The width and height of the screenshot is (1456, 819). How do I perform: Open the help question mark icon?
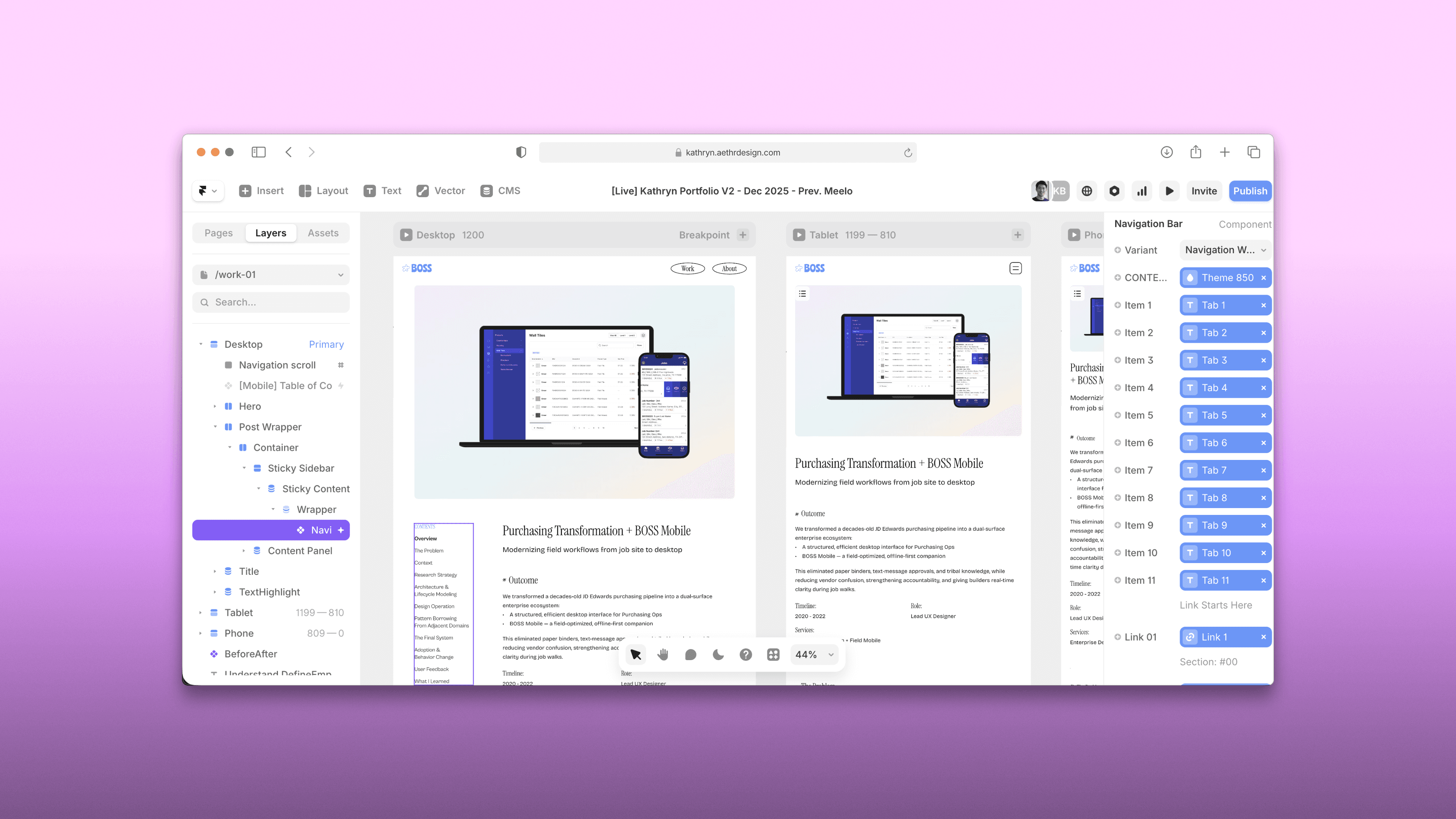click(745, 654)
